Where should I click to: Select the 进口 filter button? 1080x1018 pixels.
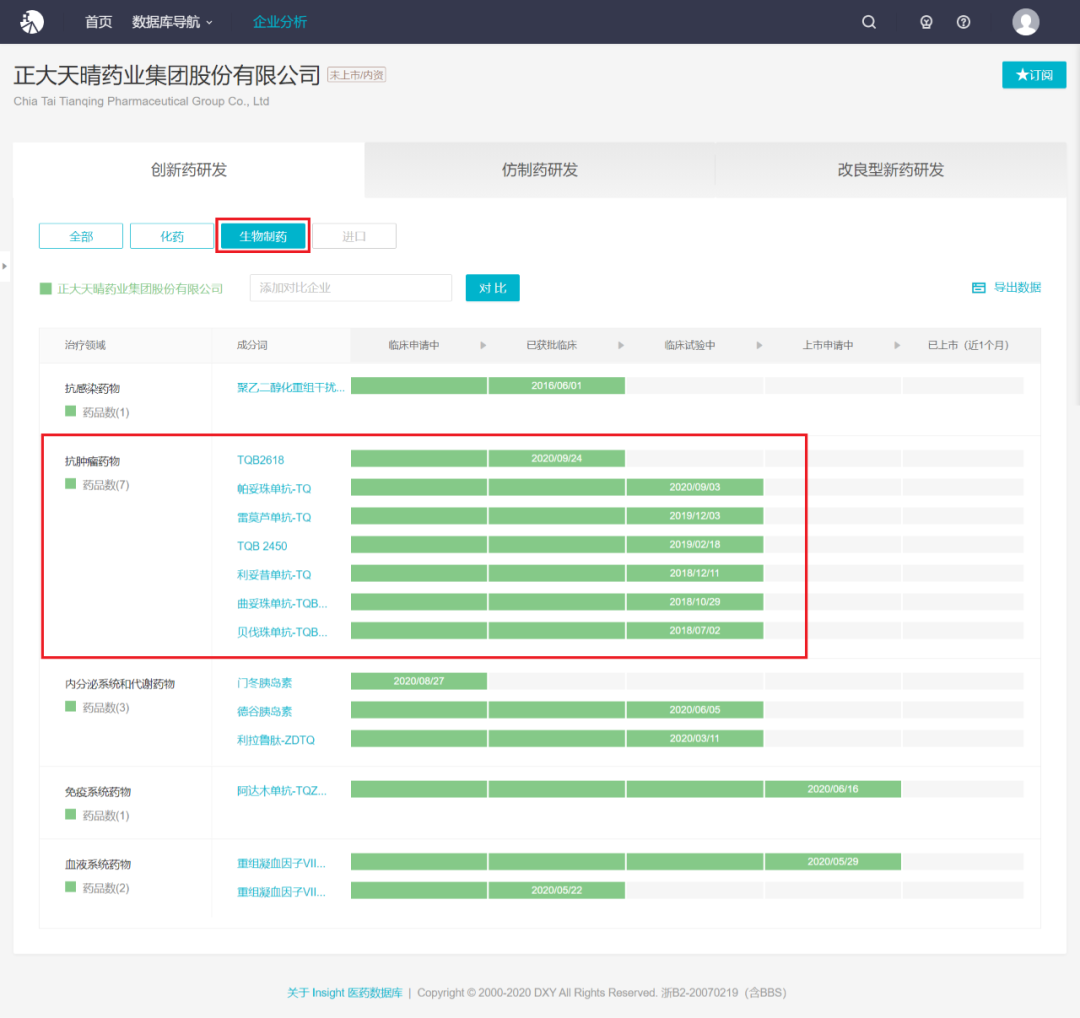click(x=354, y=236)
